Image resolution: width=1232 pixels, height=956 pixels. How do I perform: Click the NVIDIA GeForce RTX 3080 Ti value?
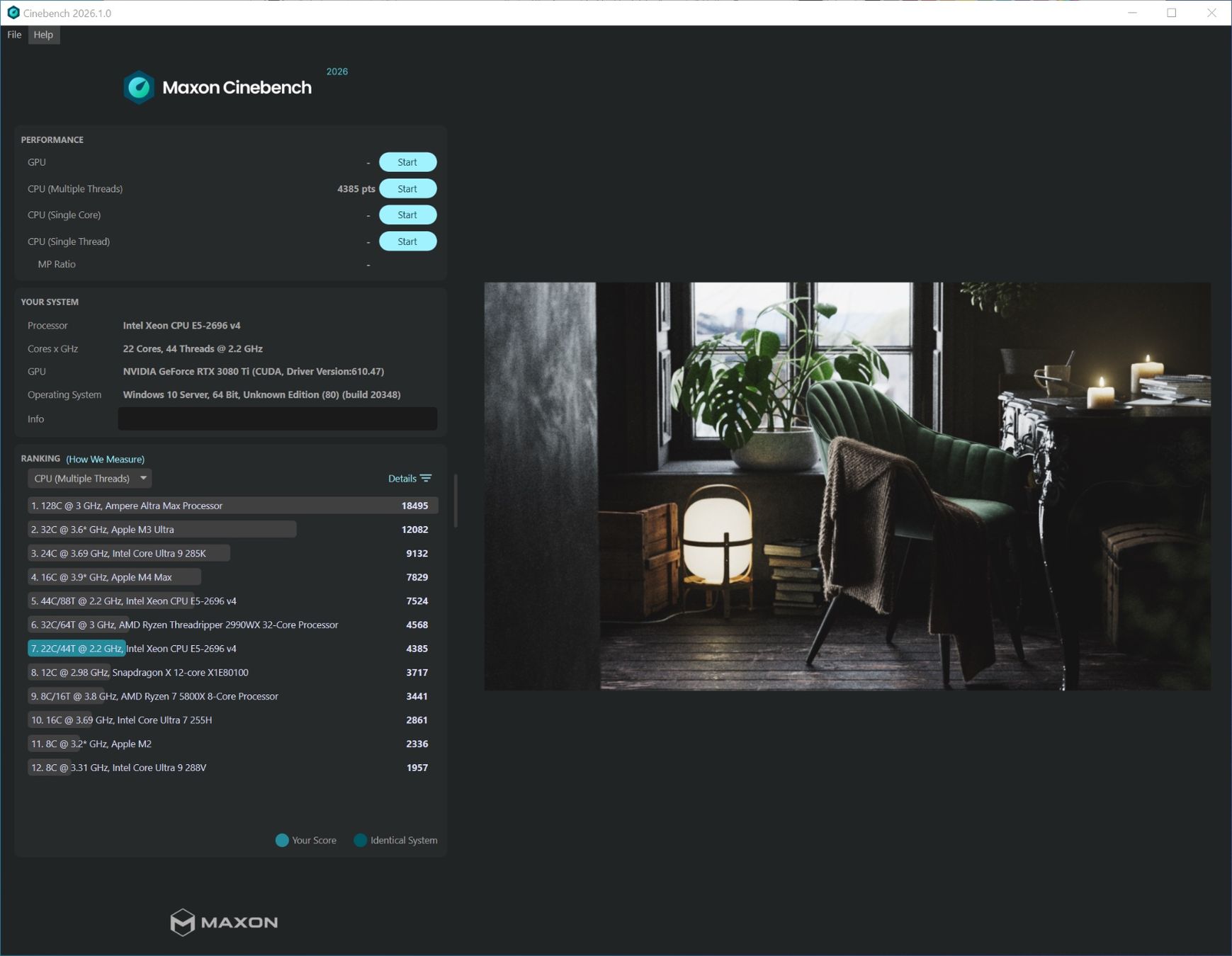click(x=254, y=372)
